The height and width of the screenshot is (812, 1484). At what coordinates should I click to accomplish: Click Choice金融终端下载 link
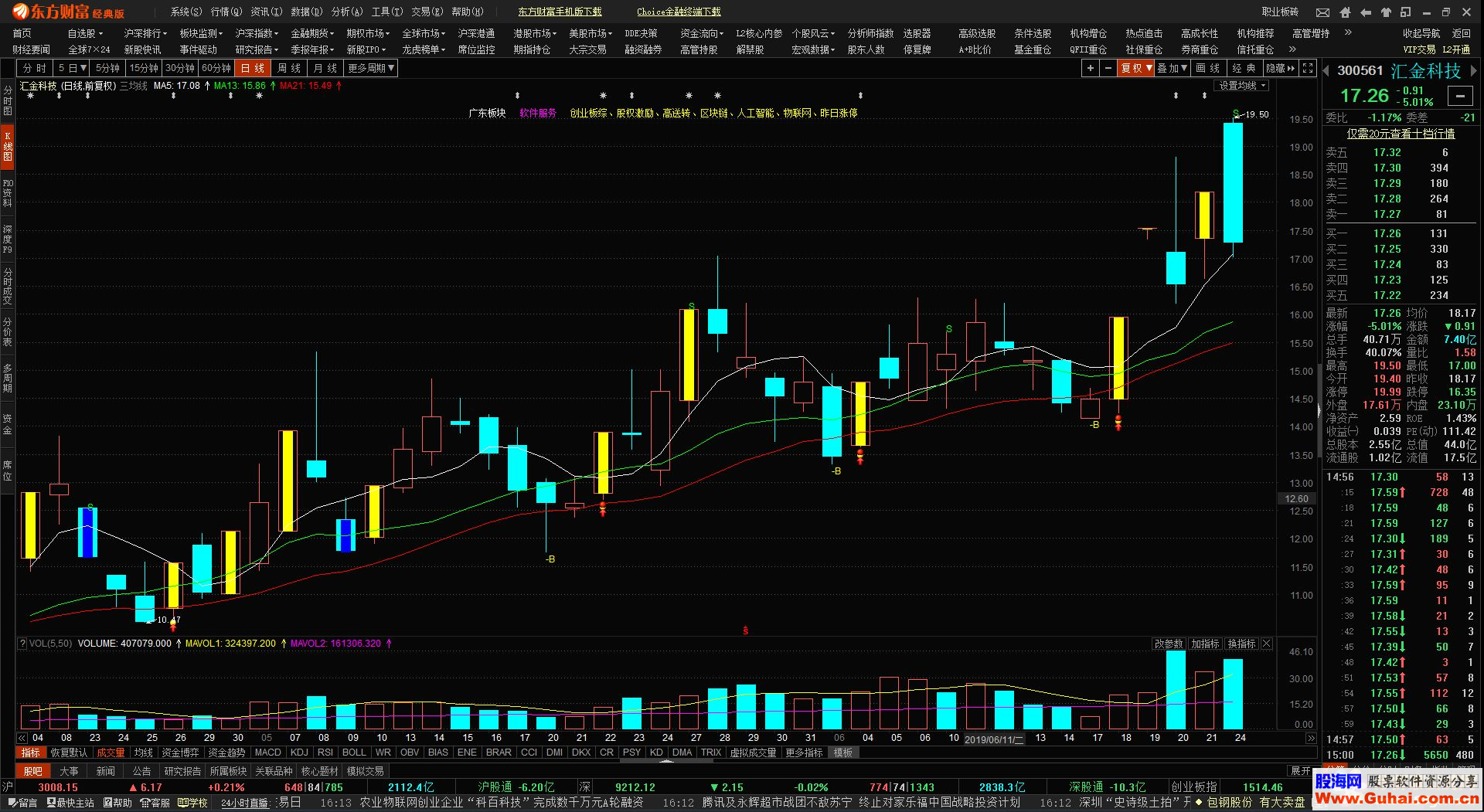point(679,12)
